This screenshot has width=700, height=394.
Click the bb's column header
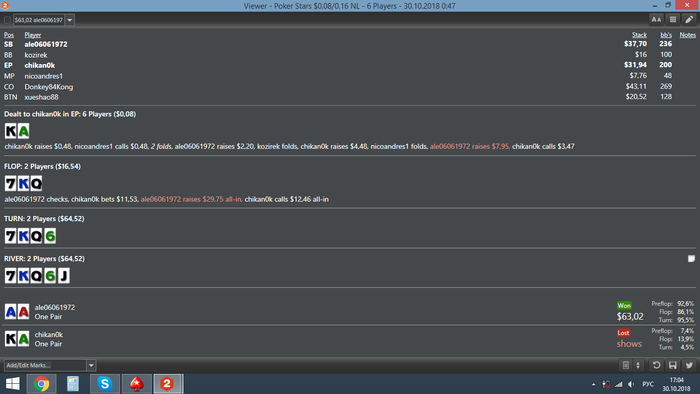pyautogui.click(x=666, y=35)
